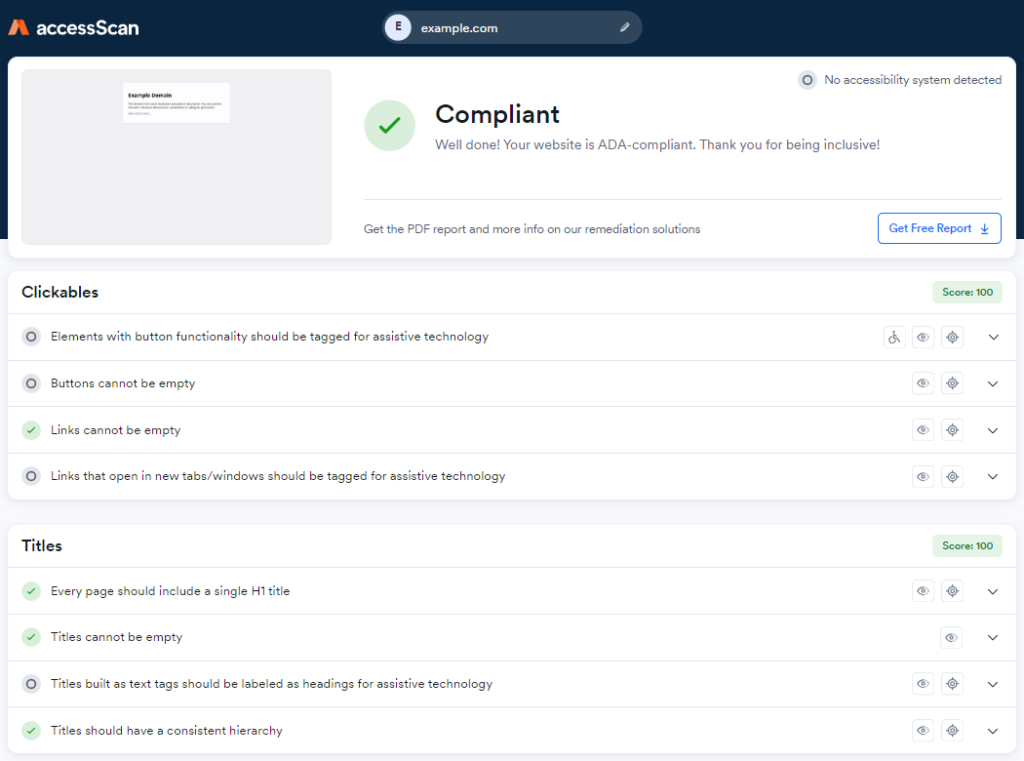
Task: Click the accessScan logo
Action: (73, 28)
